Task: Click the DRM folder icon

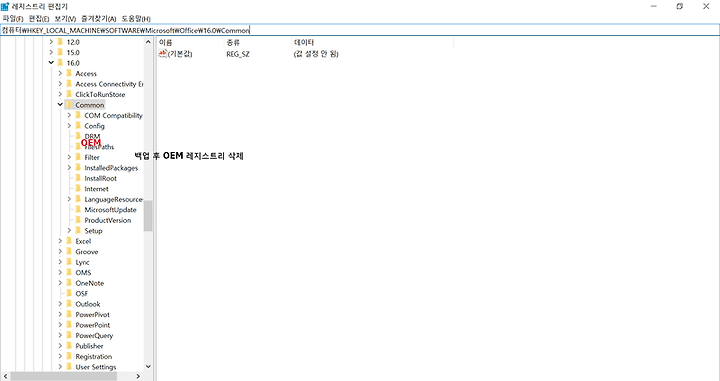Action: point(78,136)
